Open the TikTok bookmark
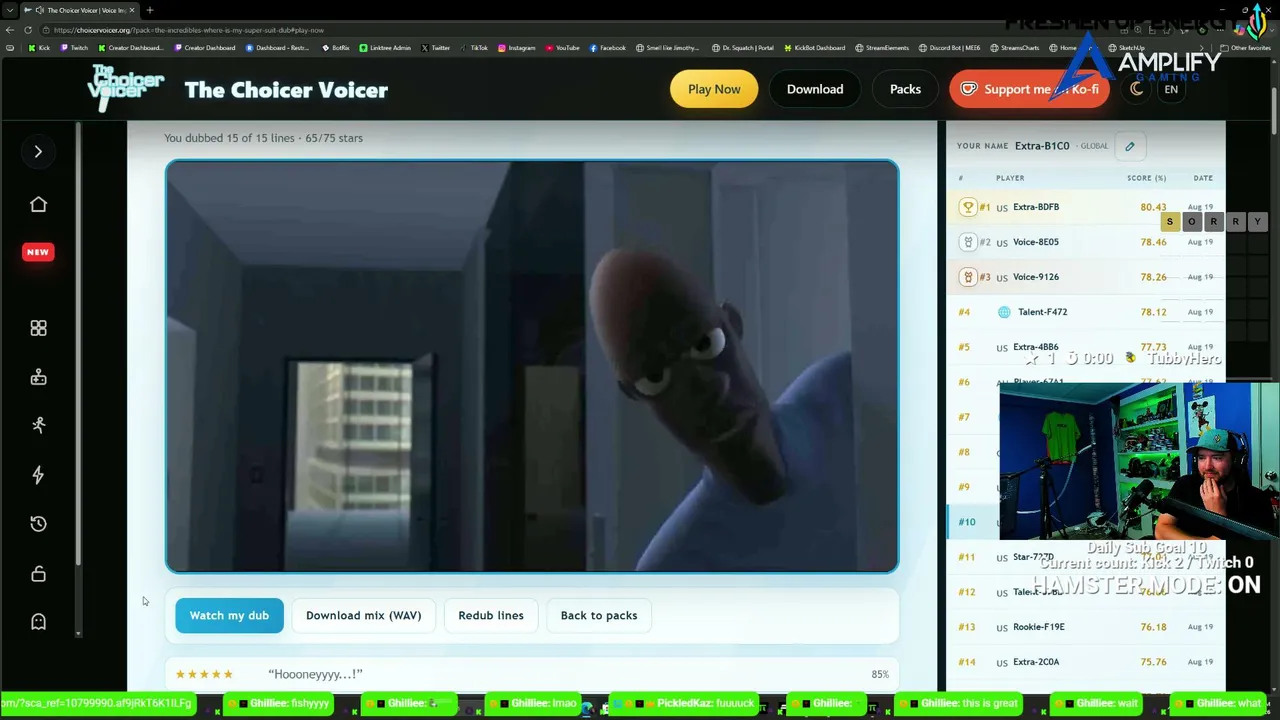 tap(474, 48)
